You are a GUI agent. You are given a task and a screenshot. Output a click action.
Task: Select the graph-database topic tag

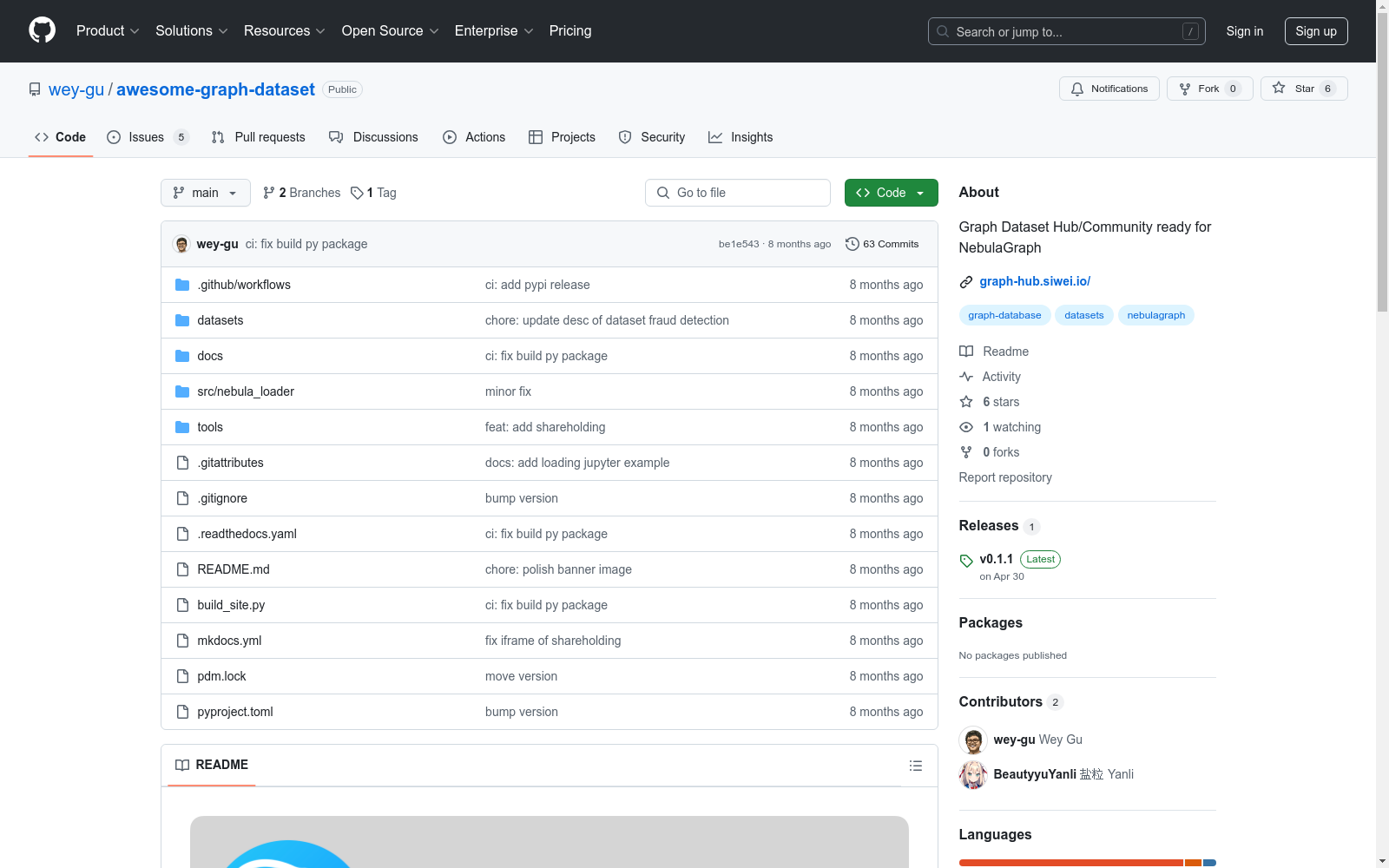[1004, 315]
